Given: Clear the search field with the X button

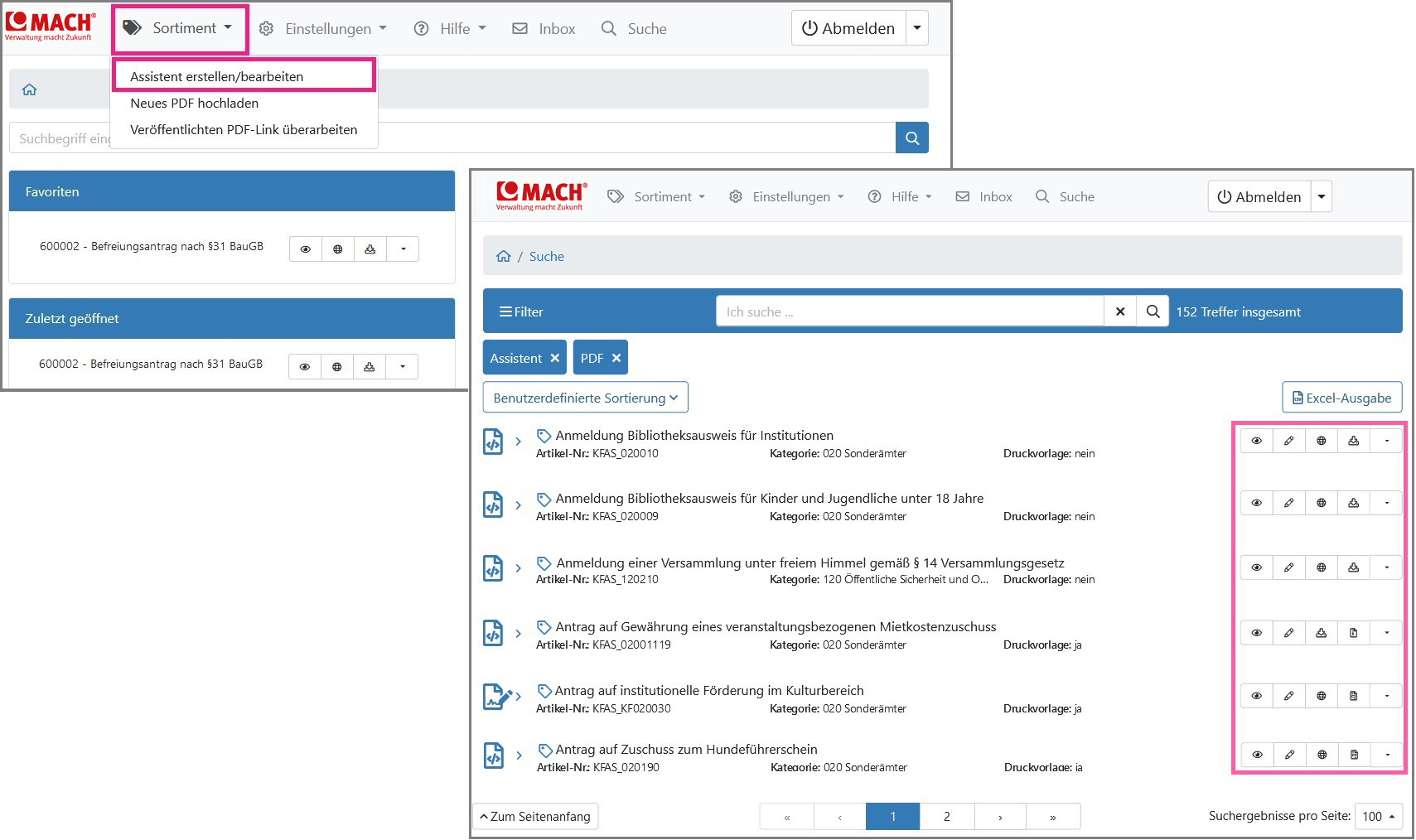Looking at the screenshot, I should (x=1120, y=311).
